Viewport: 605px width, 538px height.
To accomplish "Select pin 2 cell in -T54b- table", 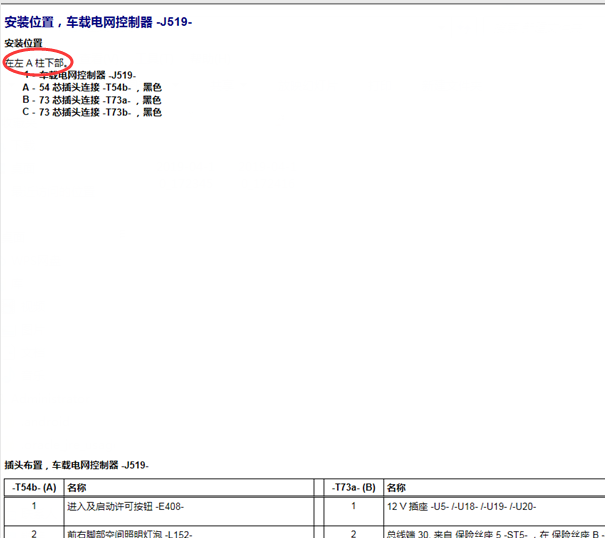I will click(34, 532).
